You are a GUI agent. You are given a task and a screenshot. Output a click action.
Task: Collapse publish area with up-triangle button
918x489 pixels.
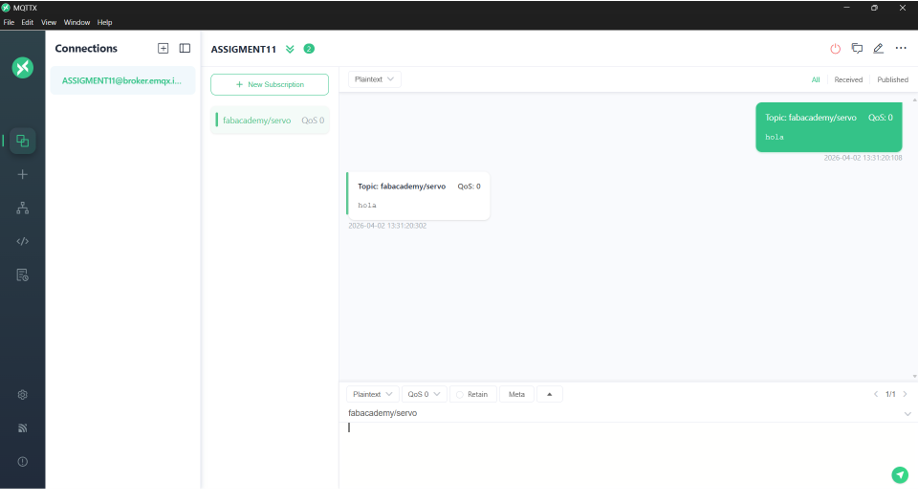click(549, 394)
